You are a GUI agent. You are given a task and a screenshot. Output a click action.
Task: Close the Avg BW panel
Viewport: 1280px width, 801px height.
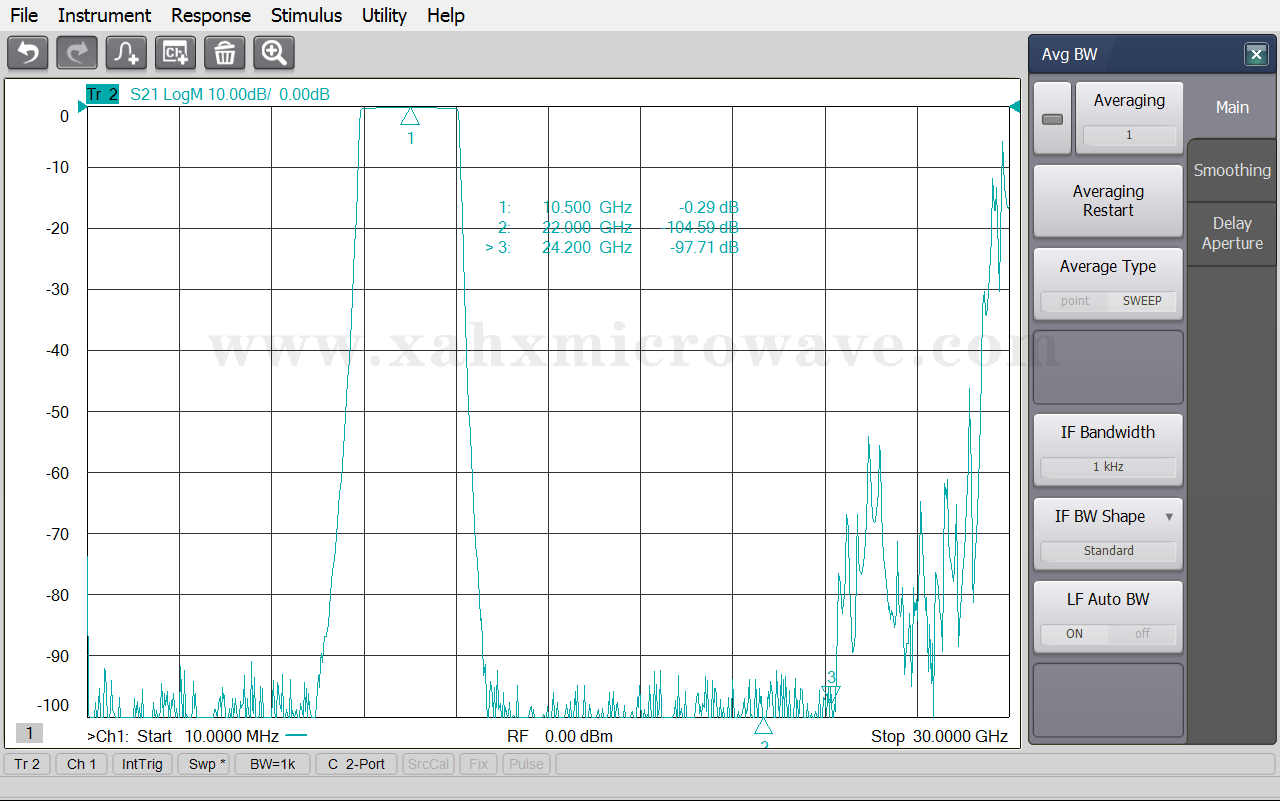[x=1256, y=55]
